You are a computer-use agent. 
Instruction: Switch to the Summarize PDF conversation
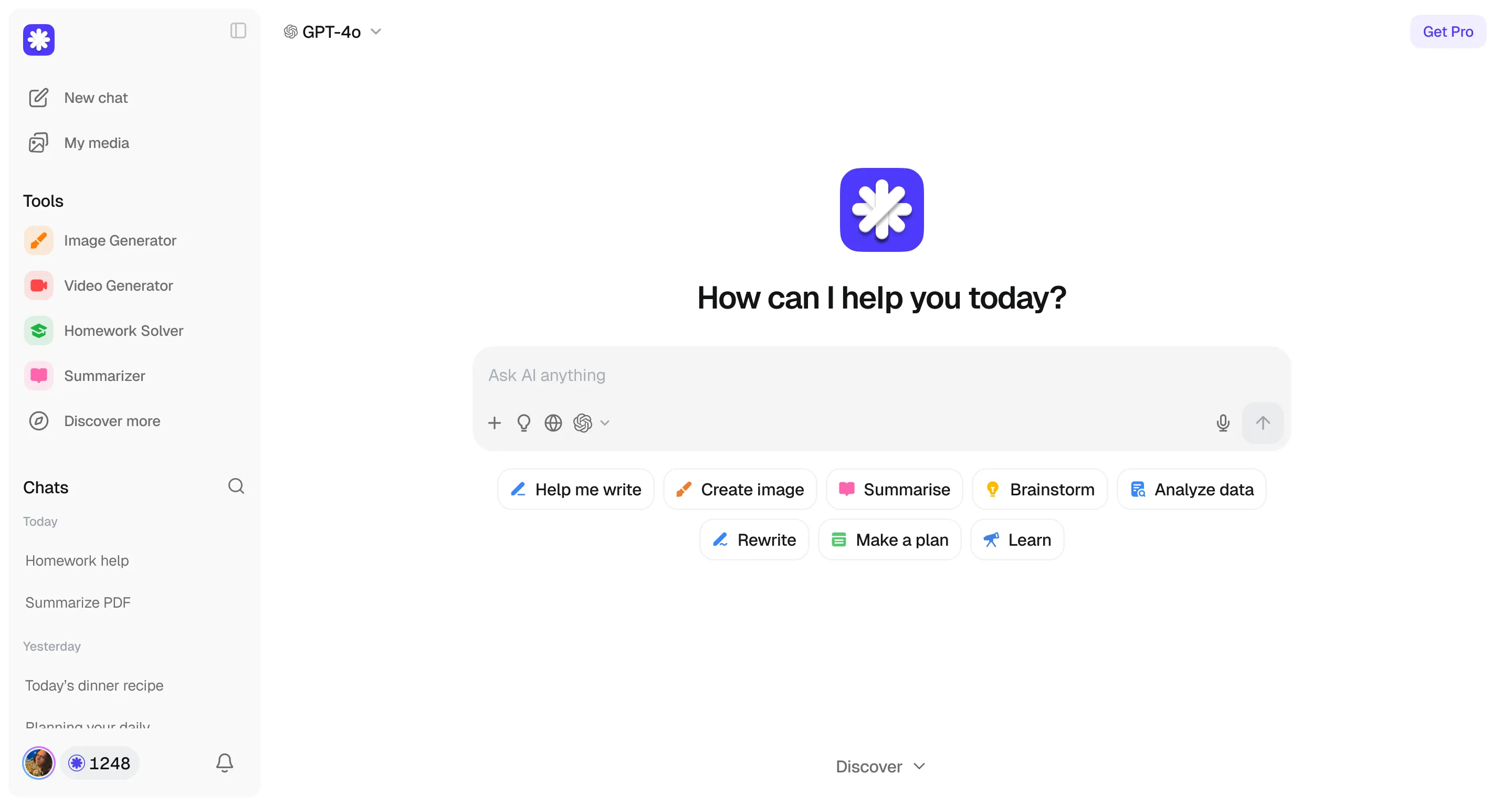click(78, 602)
